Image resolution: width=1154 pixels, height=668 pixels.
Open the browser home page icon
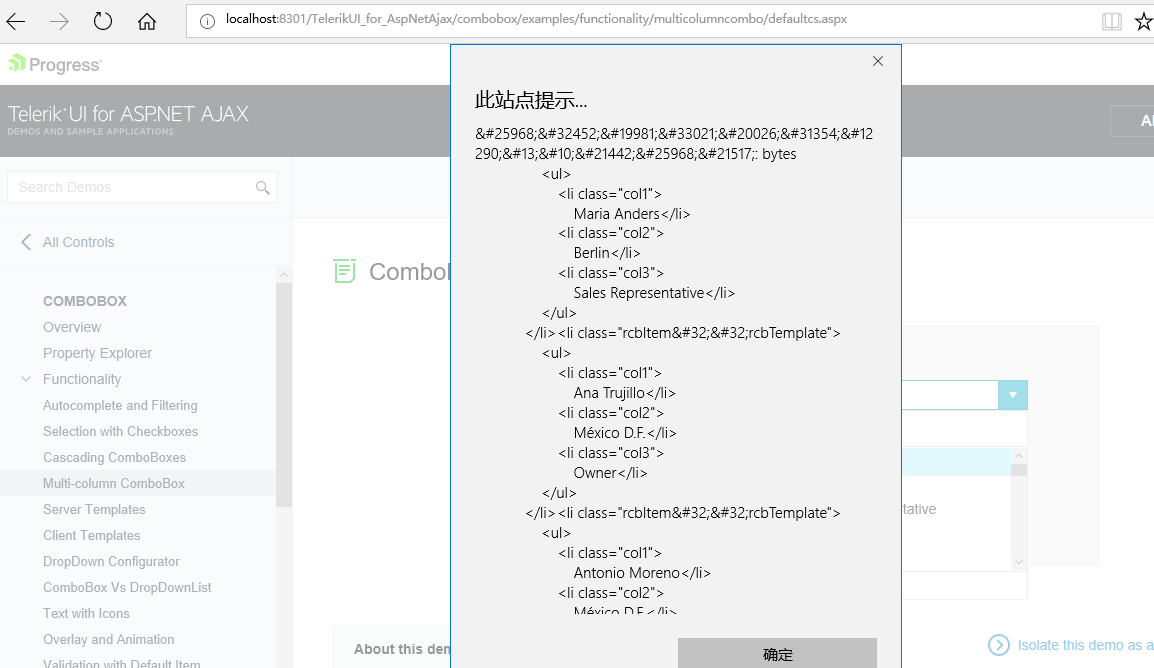click(147, 21)
